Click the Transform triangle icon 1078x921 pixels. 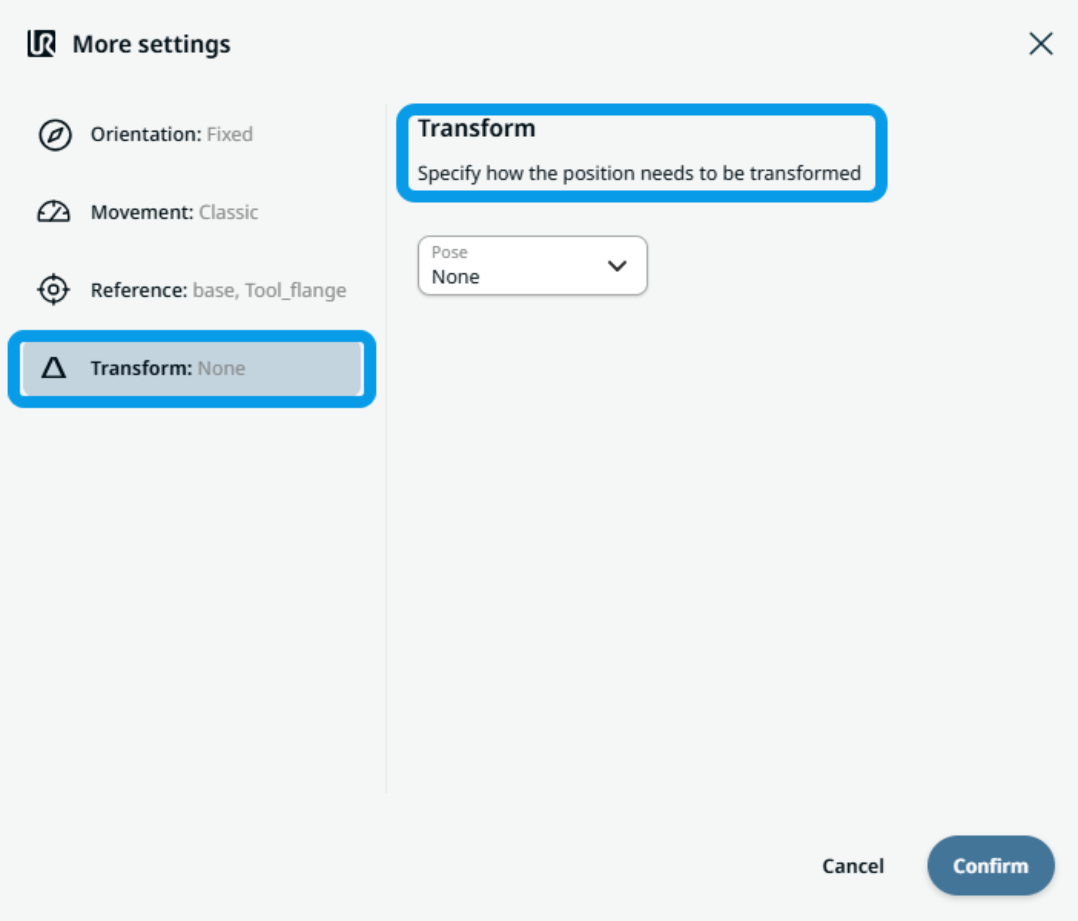tap(54, 368)
